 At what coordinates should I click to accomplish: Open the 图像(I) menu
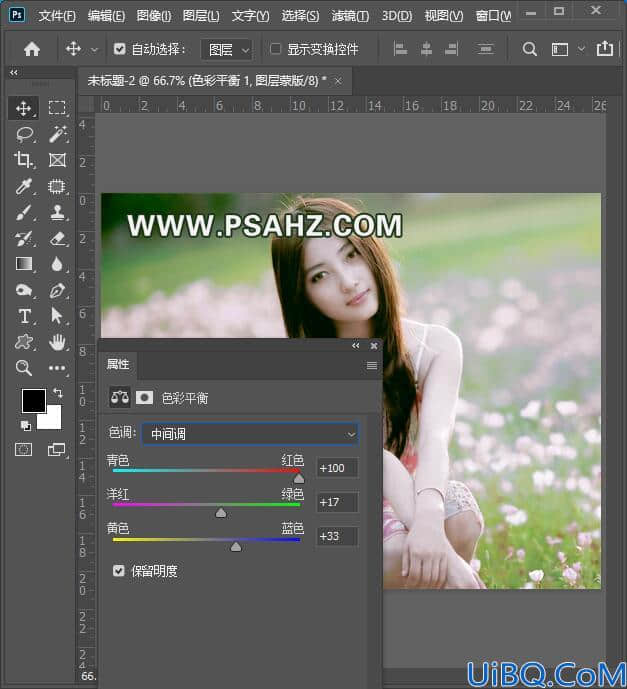pyautogui.click(x=154, y=16)
